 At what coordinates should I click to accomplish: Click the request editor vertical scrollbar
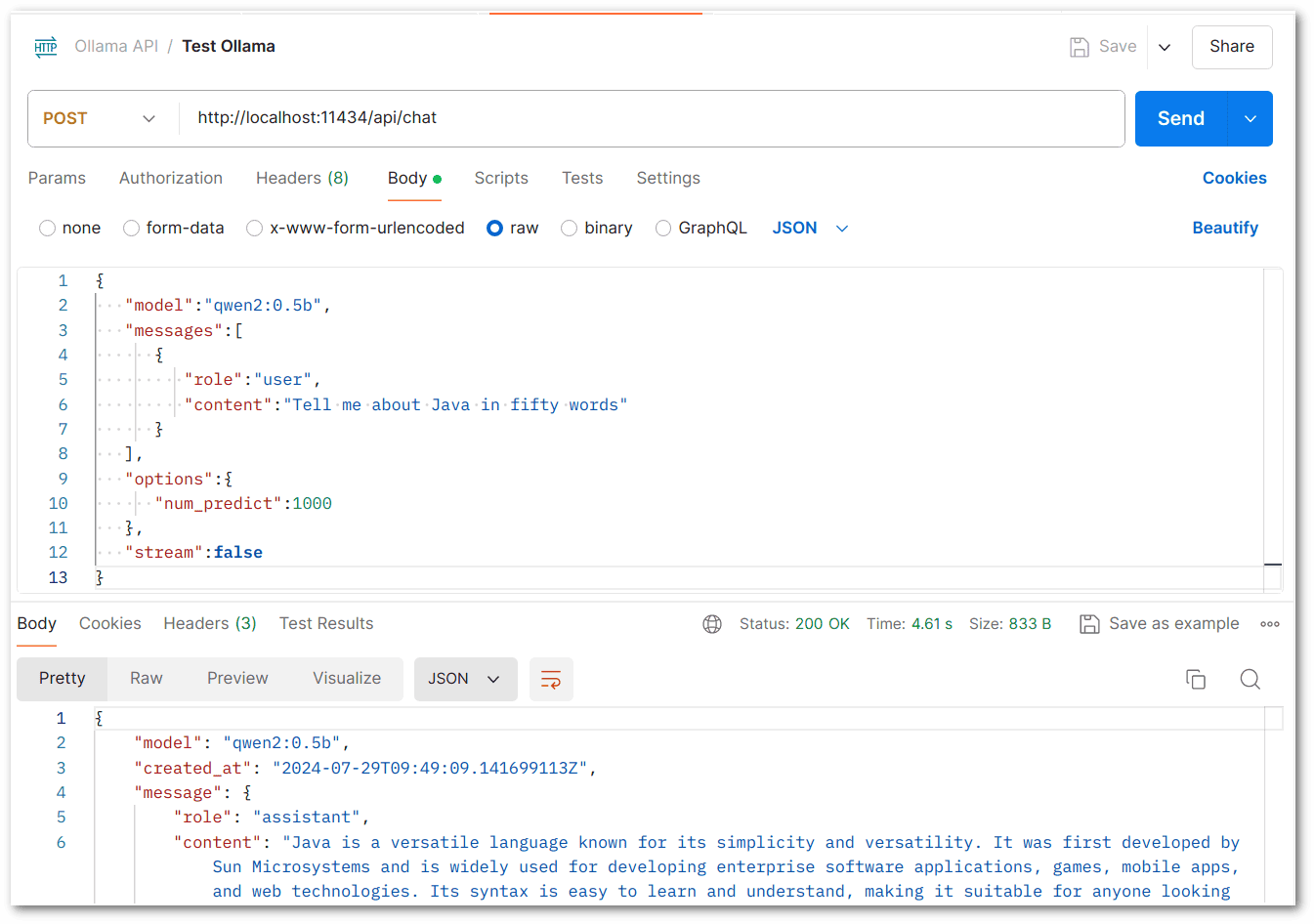[x=1273, y=430]
